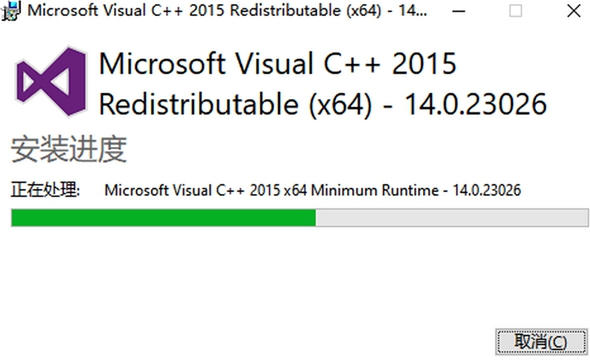This screenshot has width=590, height=362.
Task: Click the installer icon in the title bar
Action: tap(11, 11)
